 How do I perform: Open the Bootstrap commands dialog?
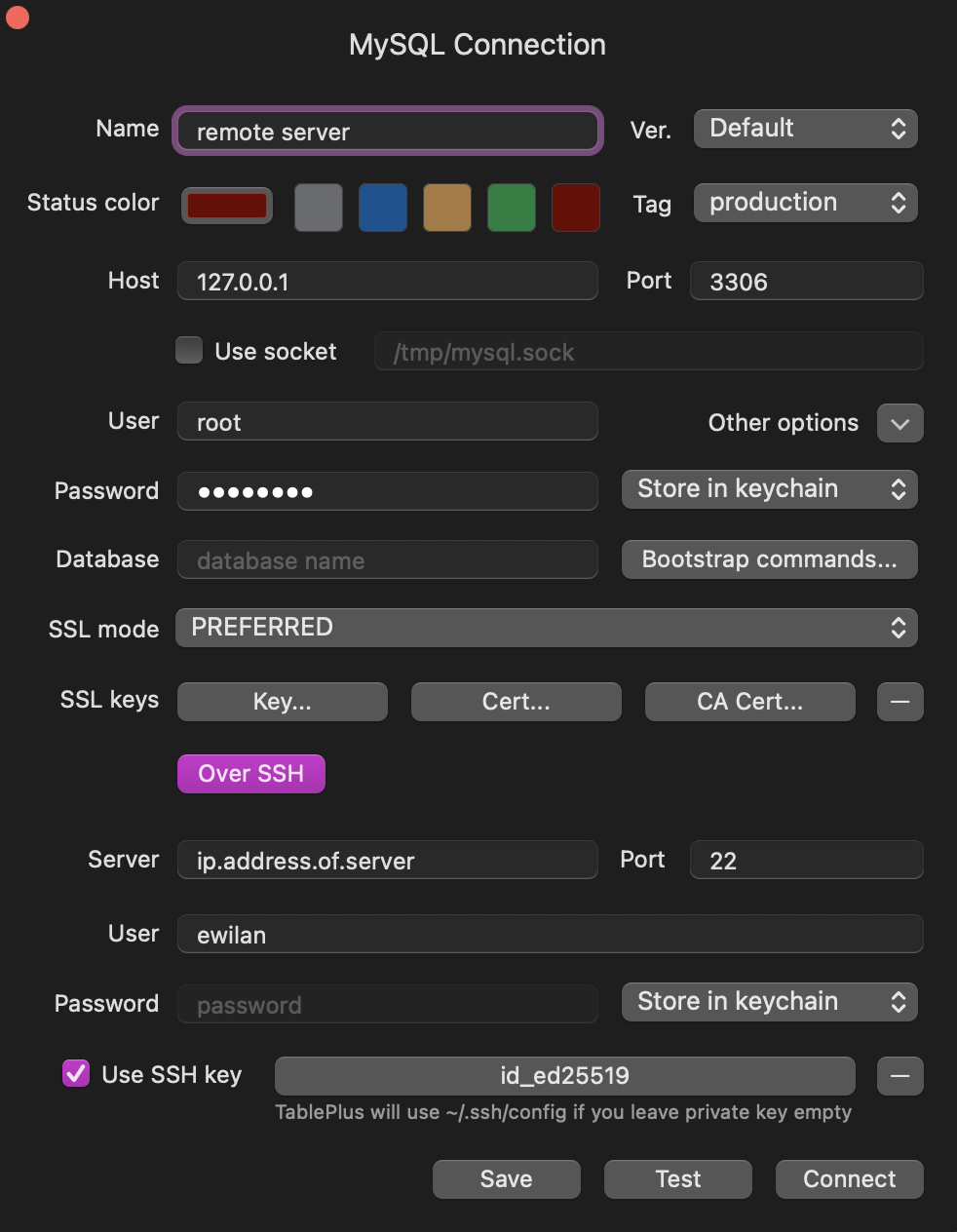[x=769, y=559]
